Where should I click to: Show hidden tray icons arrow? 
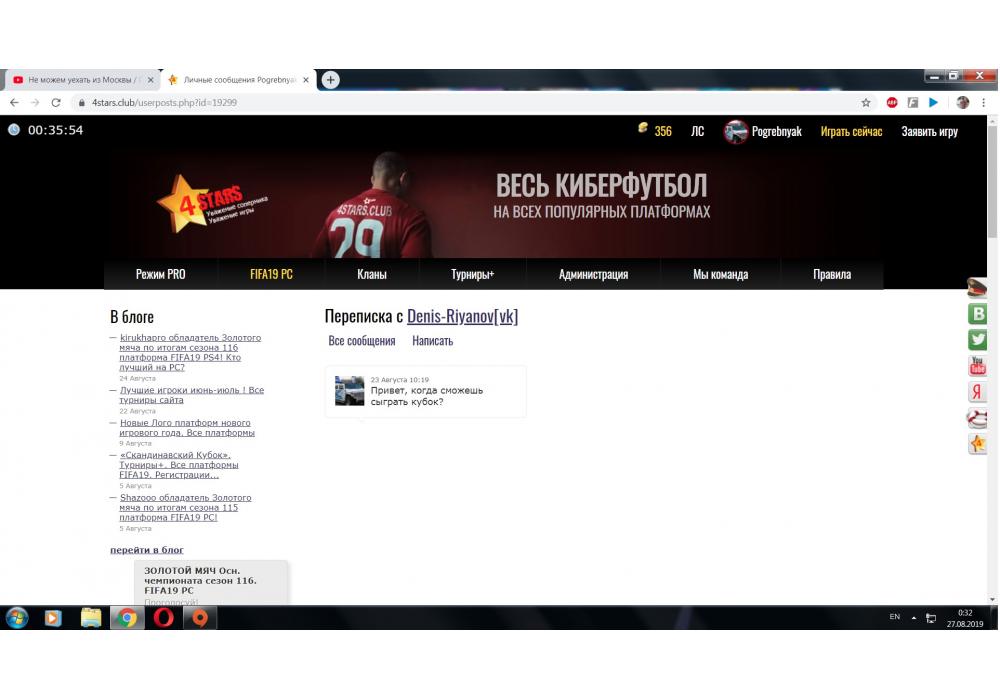914,618
